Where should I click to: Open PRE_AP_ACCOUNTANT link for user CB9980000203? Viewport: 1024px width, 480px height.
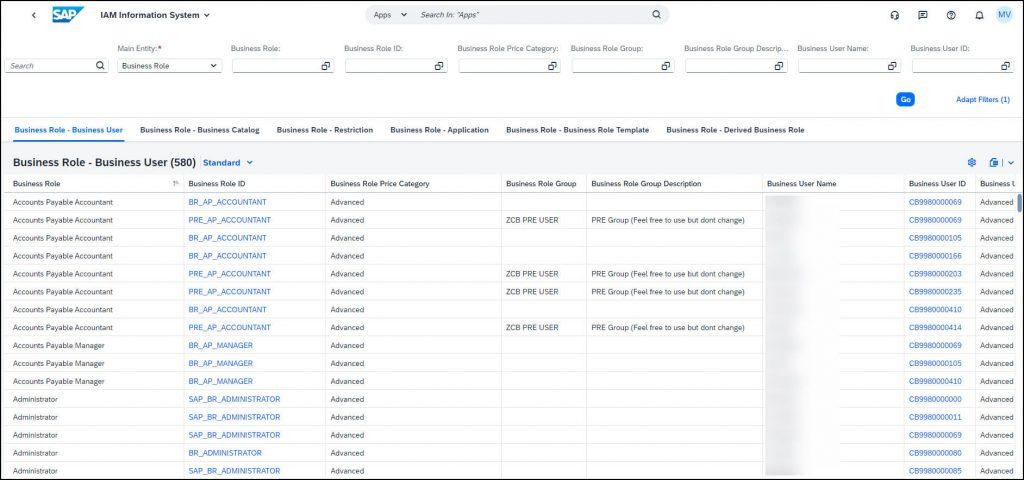tap(229, 274)
